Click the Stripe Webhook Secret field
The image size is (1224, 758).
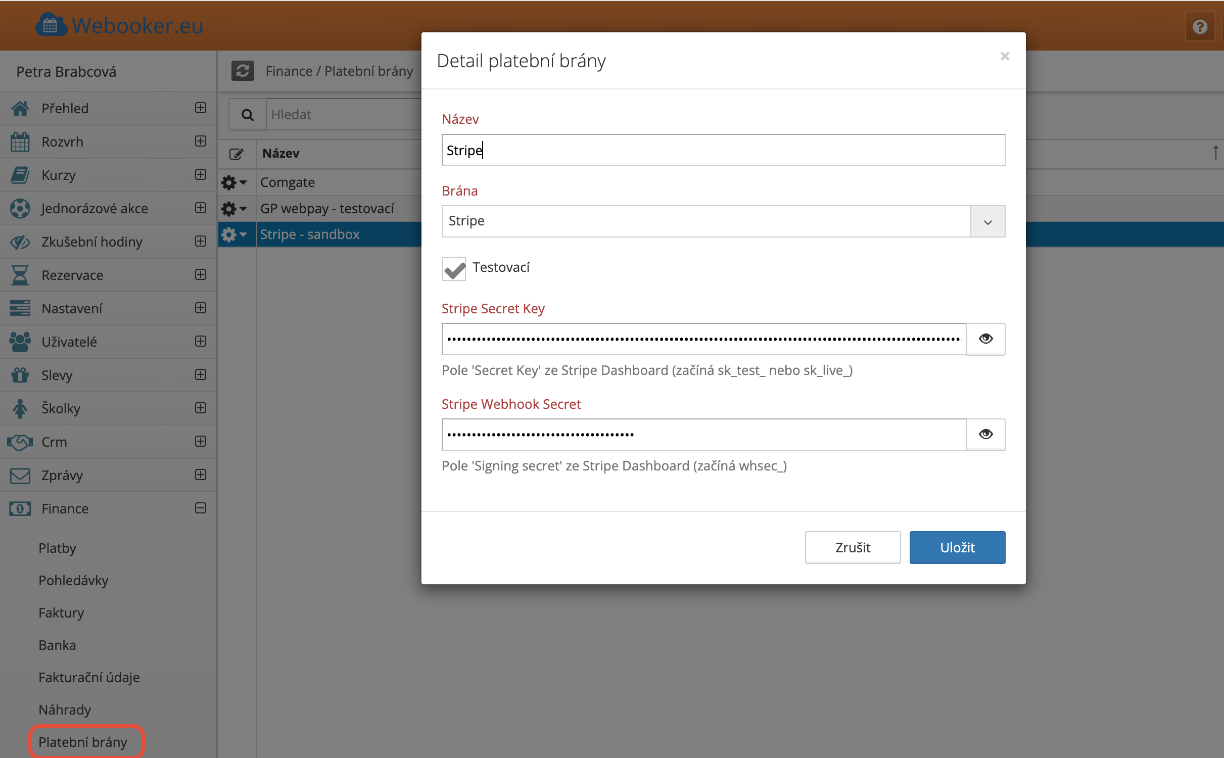tap(704, 434)
